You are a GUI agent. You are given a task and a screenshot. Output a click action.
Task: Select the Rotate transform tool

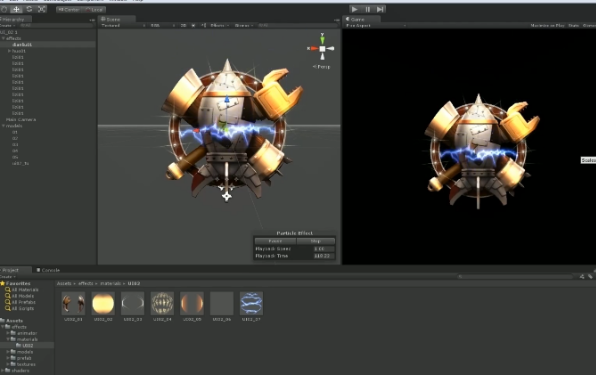pos(29,9)
